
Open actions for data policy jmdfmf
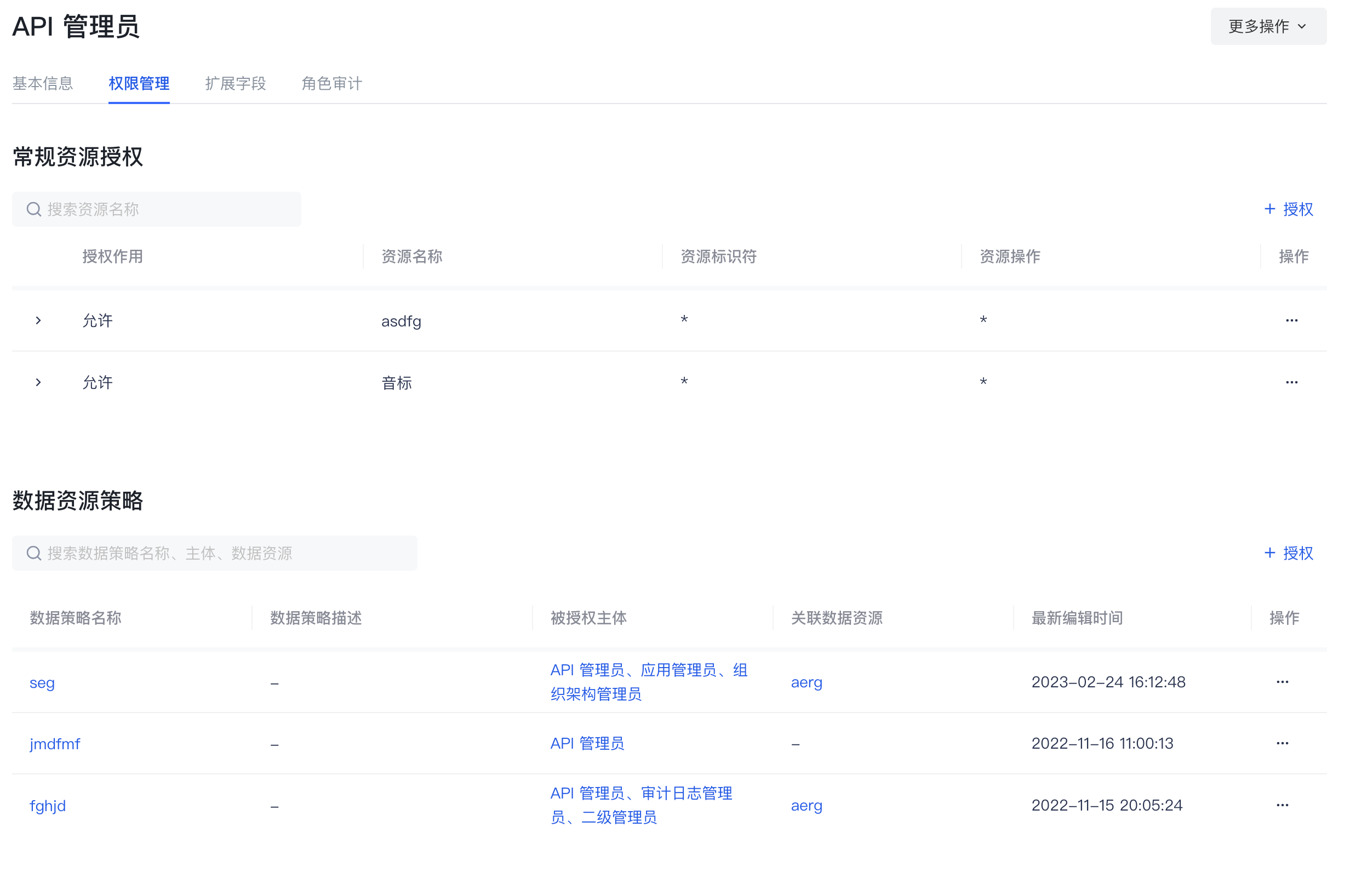(1282, 743)
